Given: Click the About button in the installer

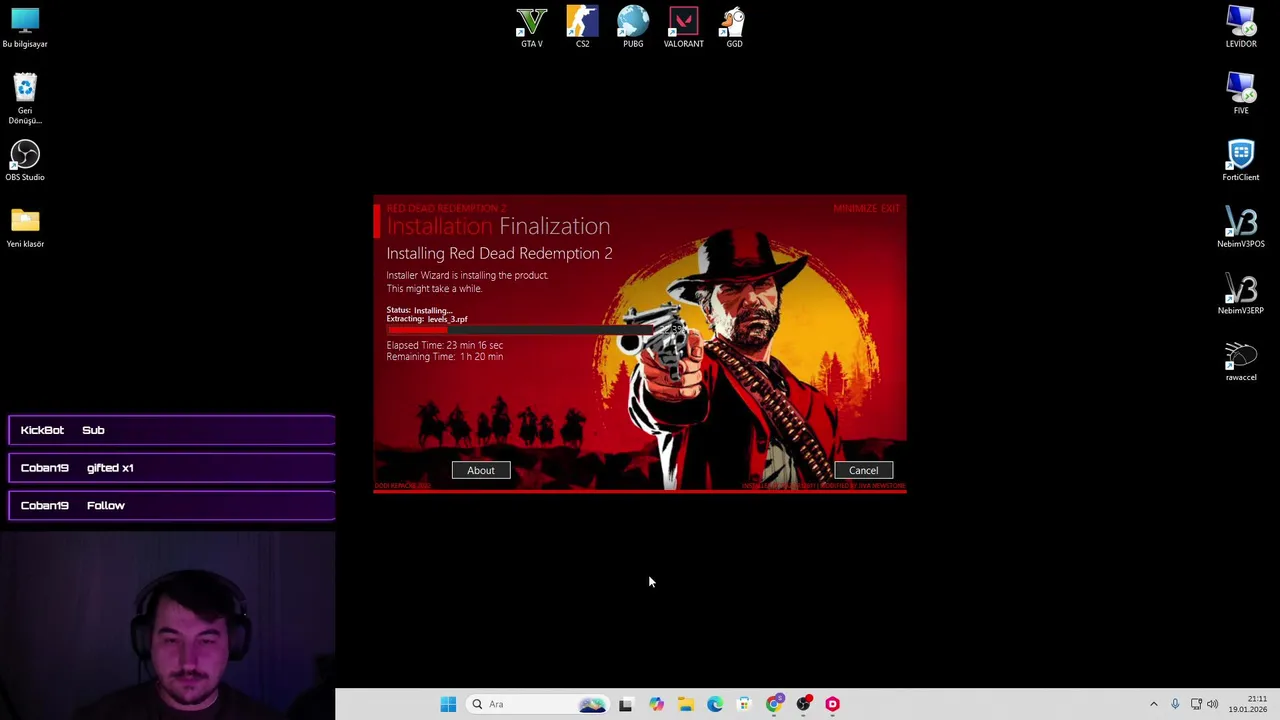Looking at the screenshot, I should [x=481, y=470].
